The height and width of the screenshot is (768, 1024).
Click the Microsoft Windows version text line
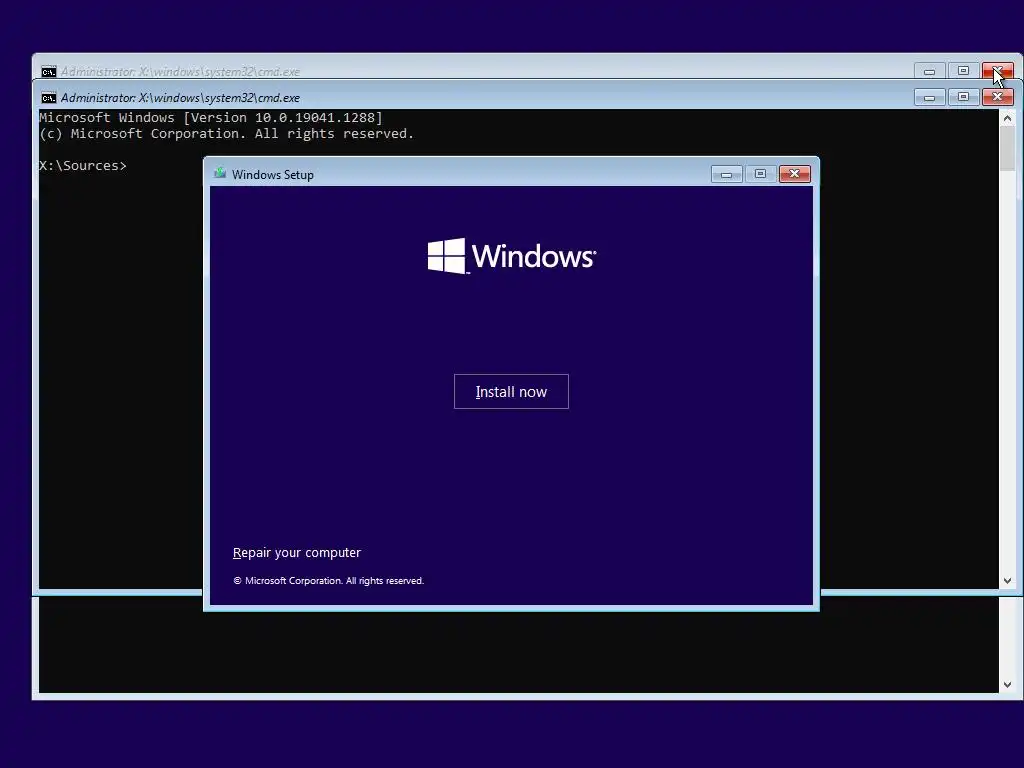[x=211, y=118]
